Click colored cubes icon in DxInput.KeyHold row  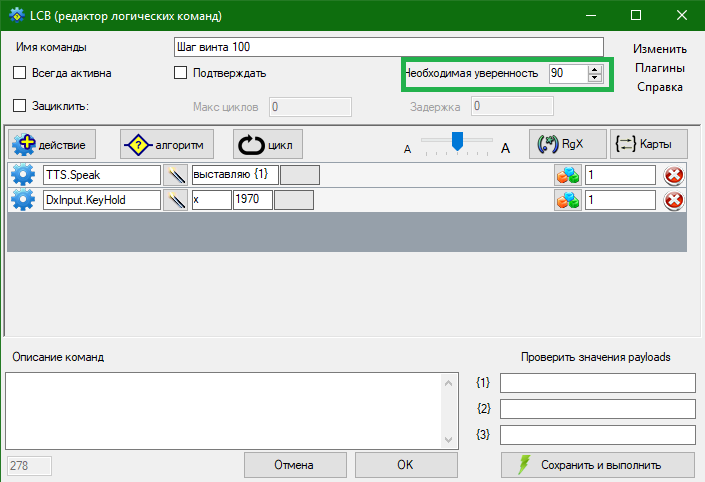coord(568,200)
